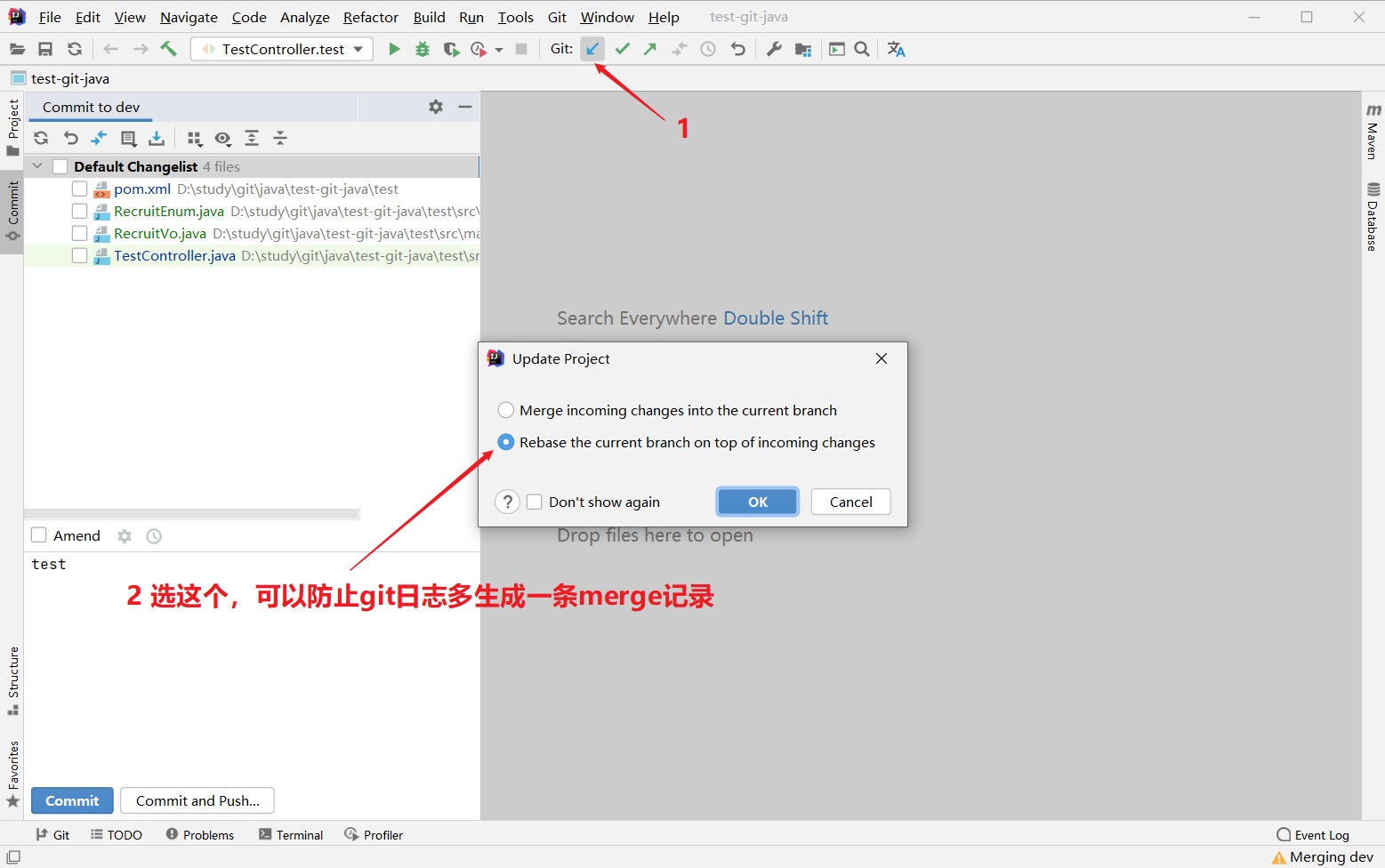Click the Git Commit checkmark icon
This screenshot has height=868, width=1385.
(x=622, y=49)
